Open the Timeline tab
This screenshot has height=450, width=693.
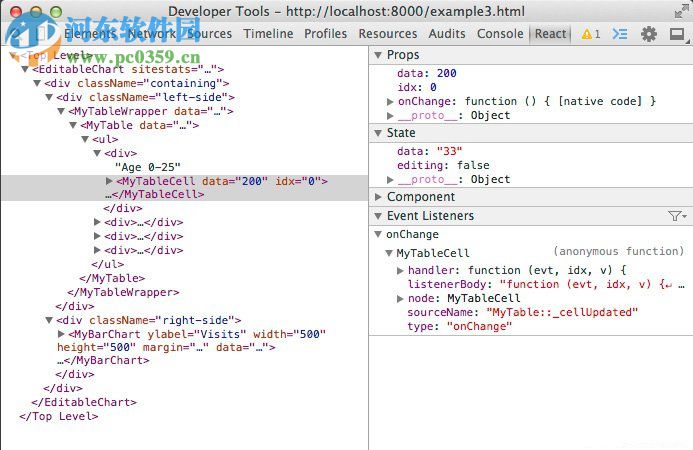pyautogui.click(x=268, y=34)
